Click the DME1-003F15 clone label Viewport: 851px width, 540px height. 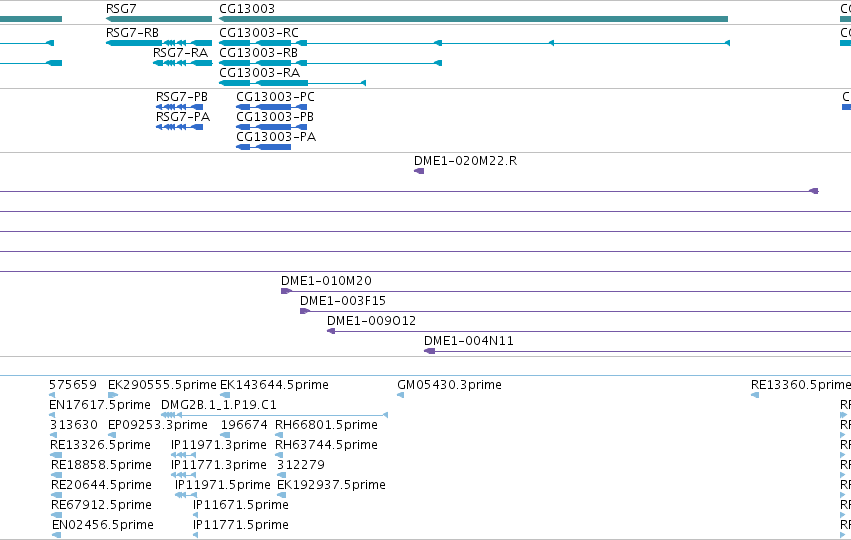tap(343, 301)
